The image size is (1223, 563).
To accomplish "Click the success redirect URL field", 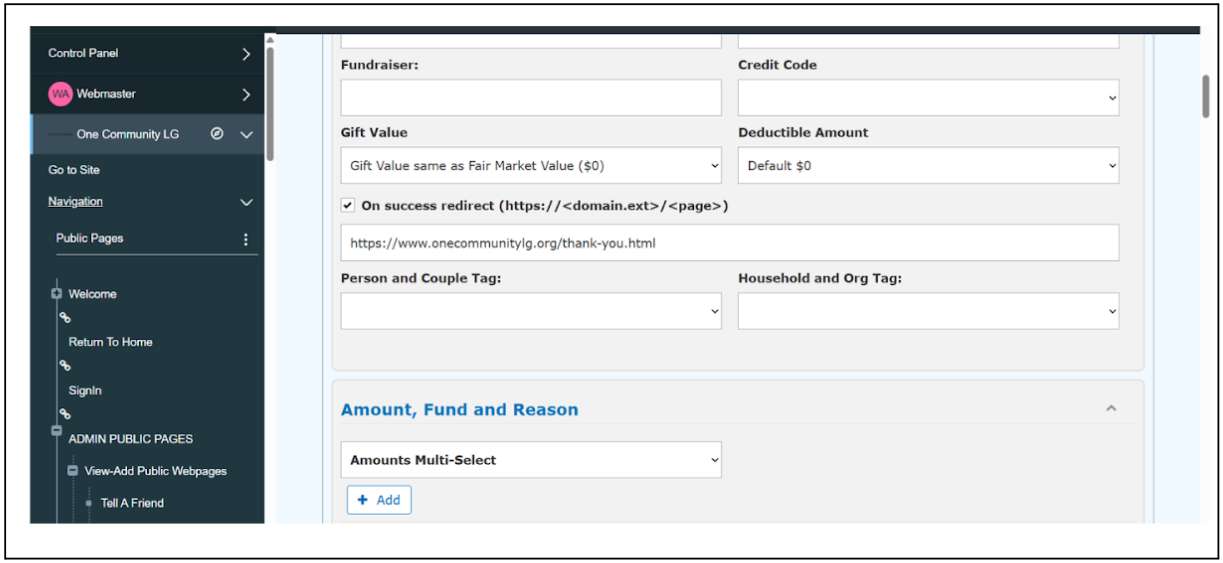I will (x=730, y=243).
